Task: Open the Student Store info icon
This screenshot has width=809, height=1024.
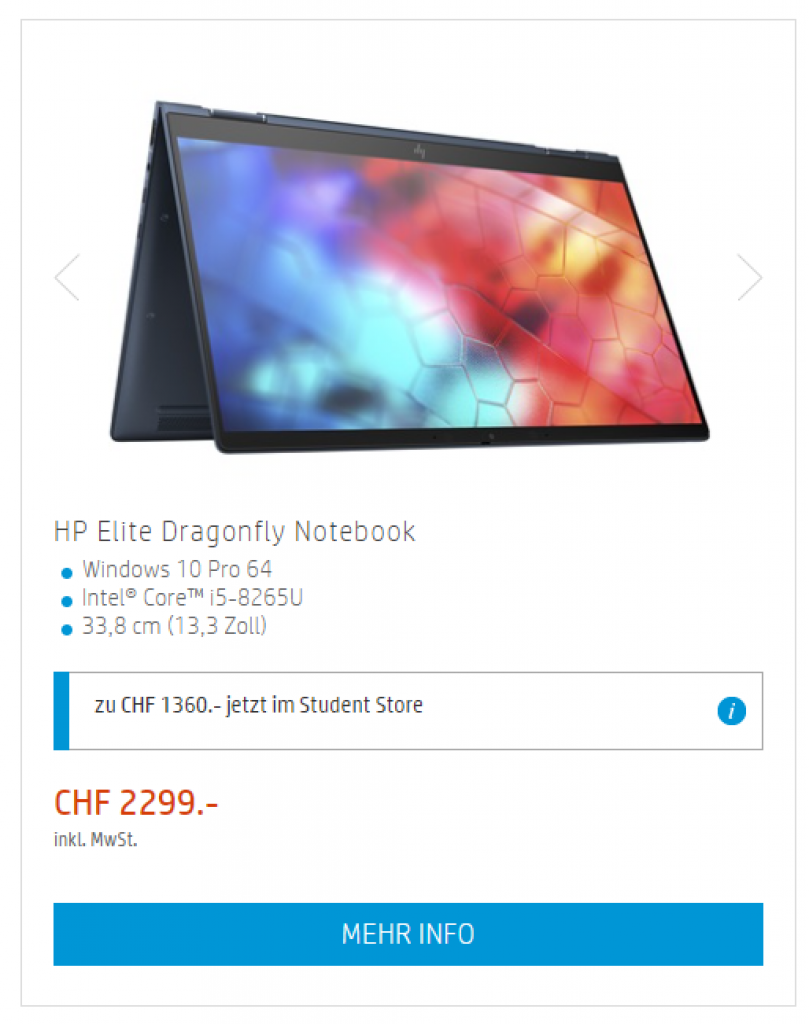Action: point(731,711)
